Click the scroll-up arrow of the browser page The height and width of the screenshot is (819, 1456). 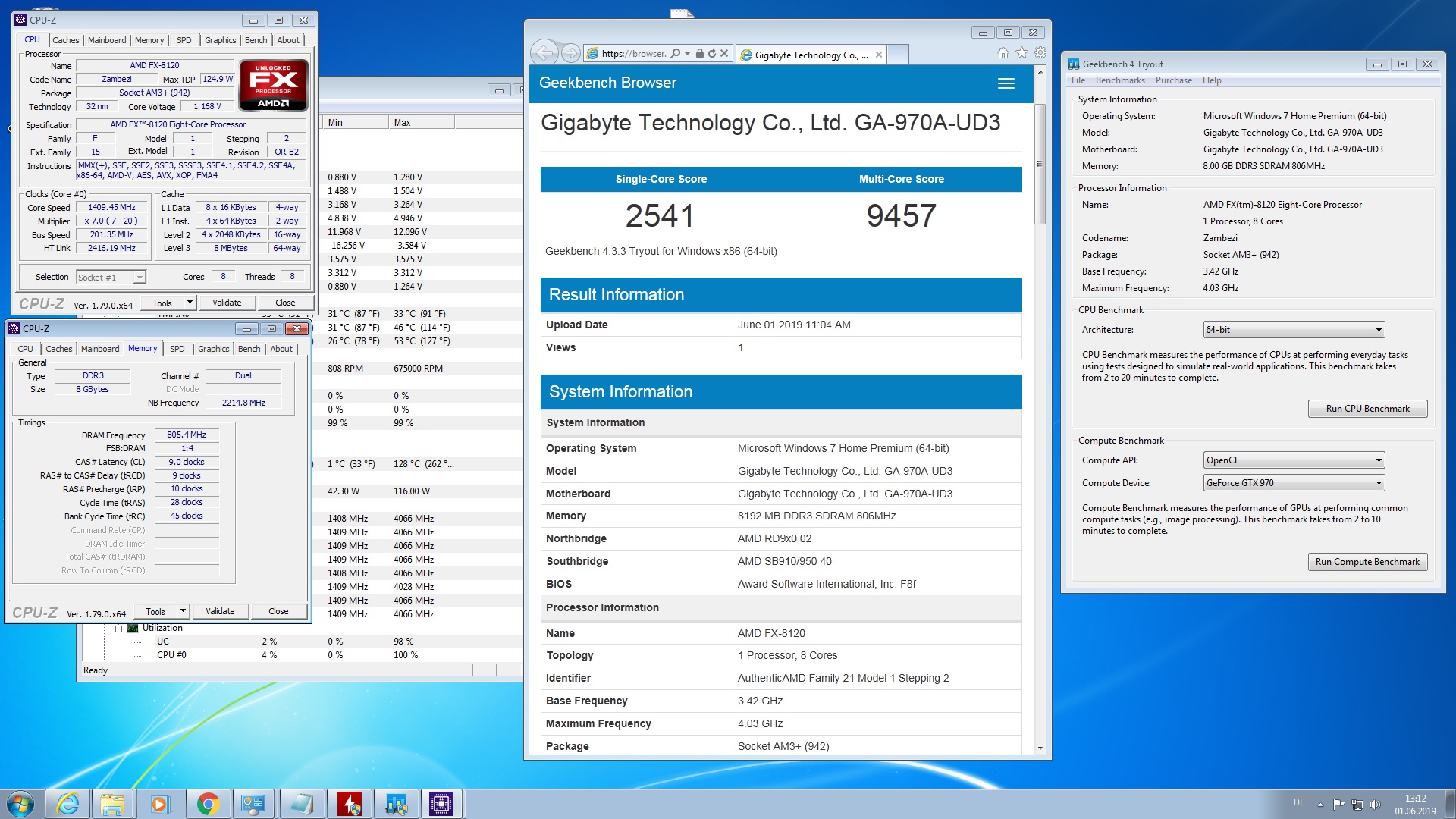point(1040,72)
